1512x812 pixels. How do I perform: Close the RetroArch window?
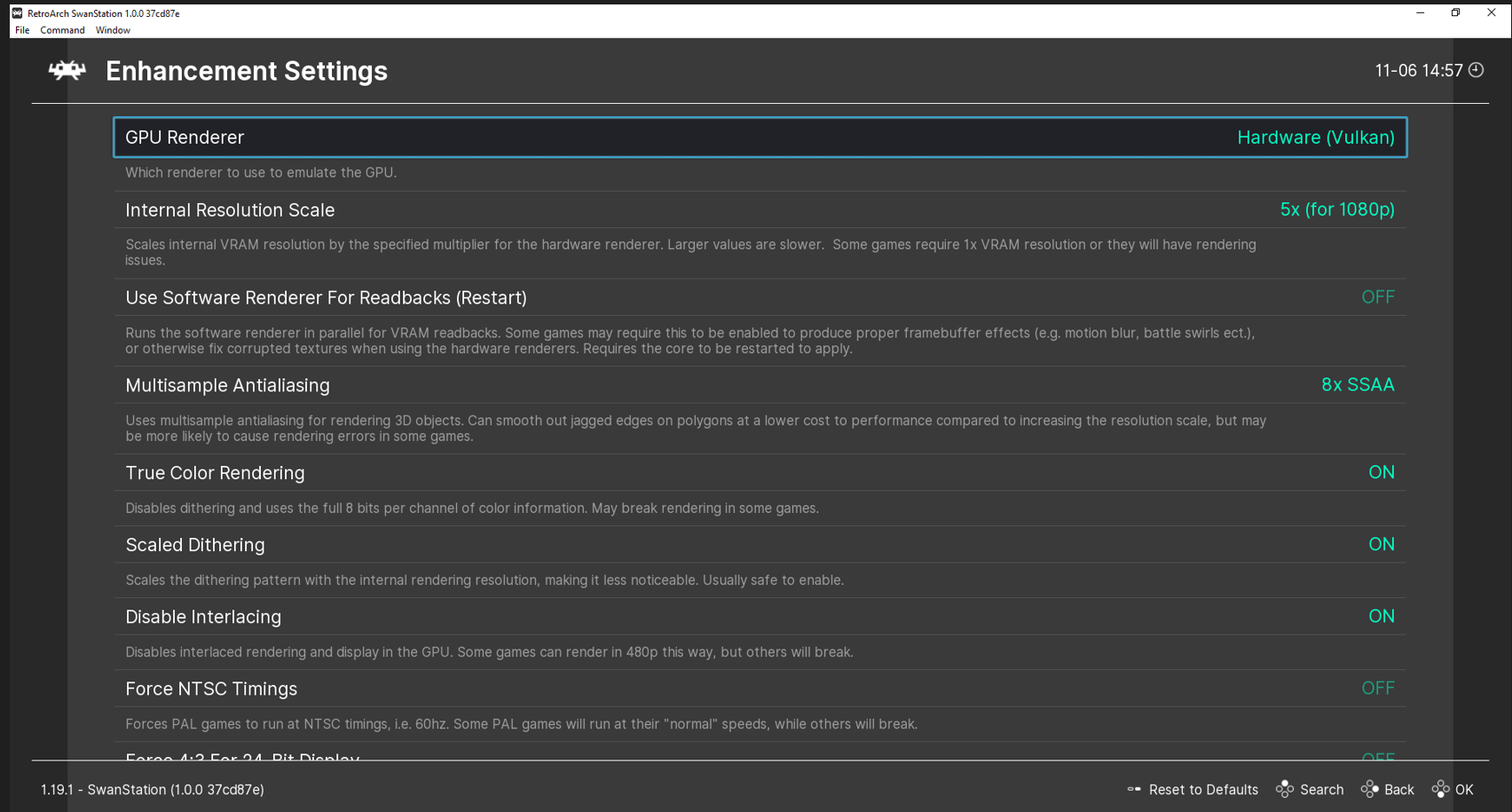pos(1492,12)
